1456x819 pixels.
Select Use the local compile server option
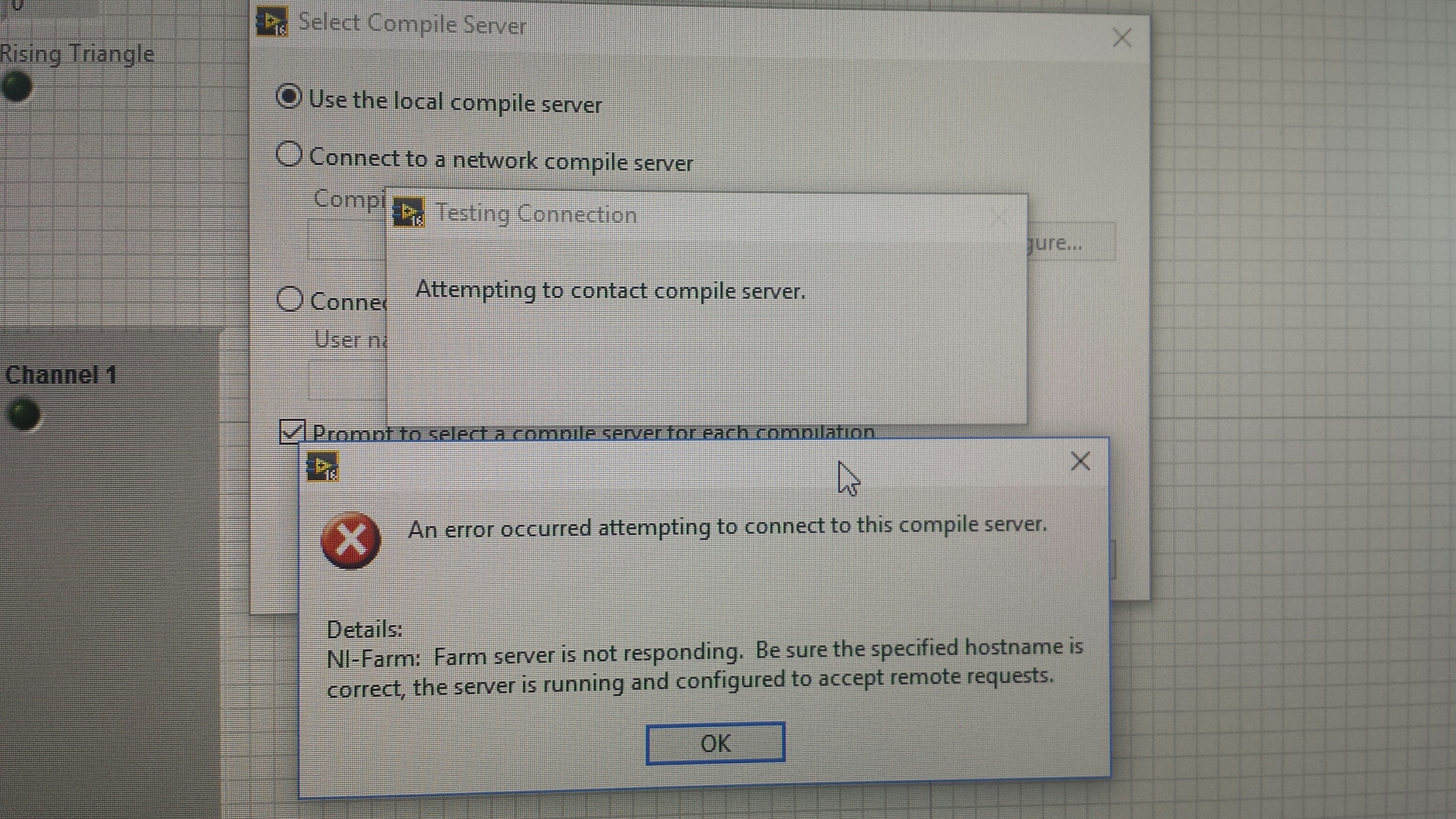[x=289, y=96]
